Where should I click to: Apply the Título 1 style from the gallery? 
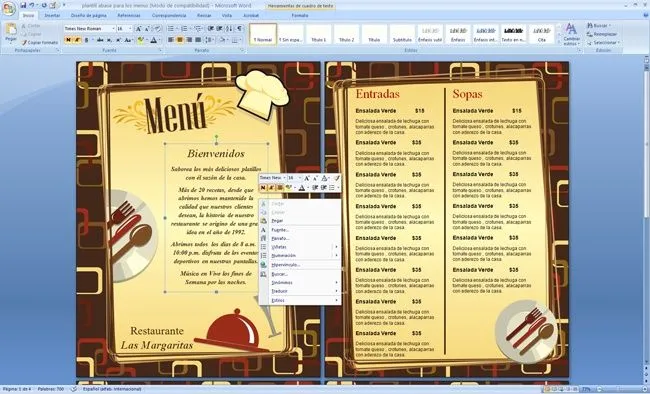pos(318,34)
